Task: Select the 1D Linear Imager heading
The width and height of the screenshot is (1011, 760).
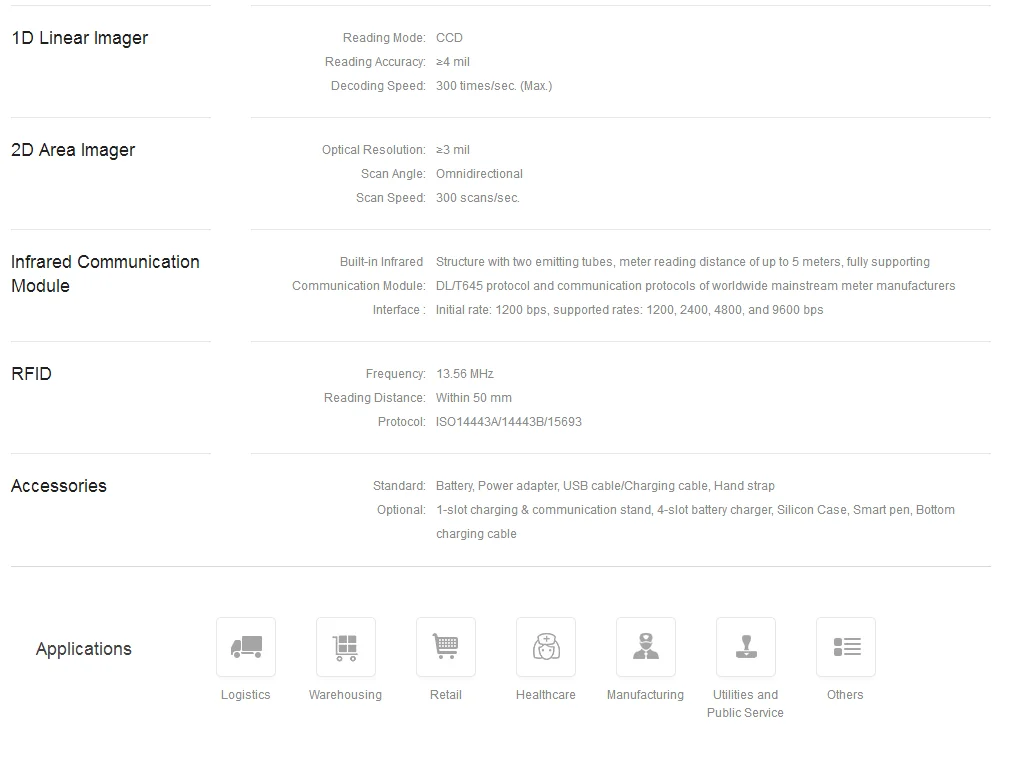Action: pyautogui.click(x=80, y=38)
